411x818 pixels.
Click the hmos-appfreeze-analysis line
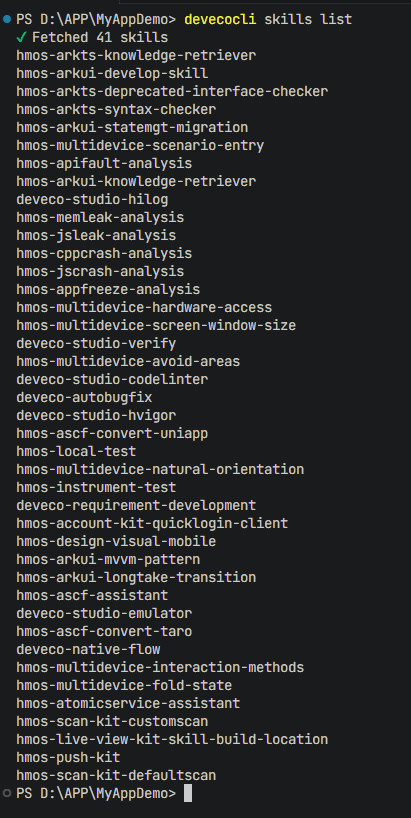(x=108, y=290)
